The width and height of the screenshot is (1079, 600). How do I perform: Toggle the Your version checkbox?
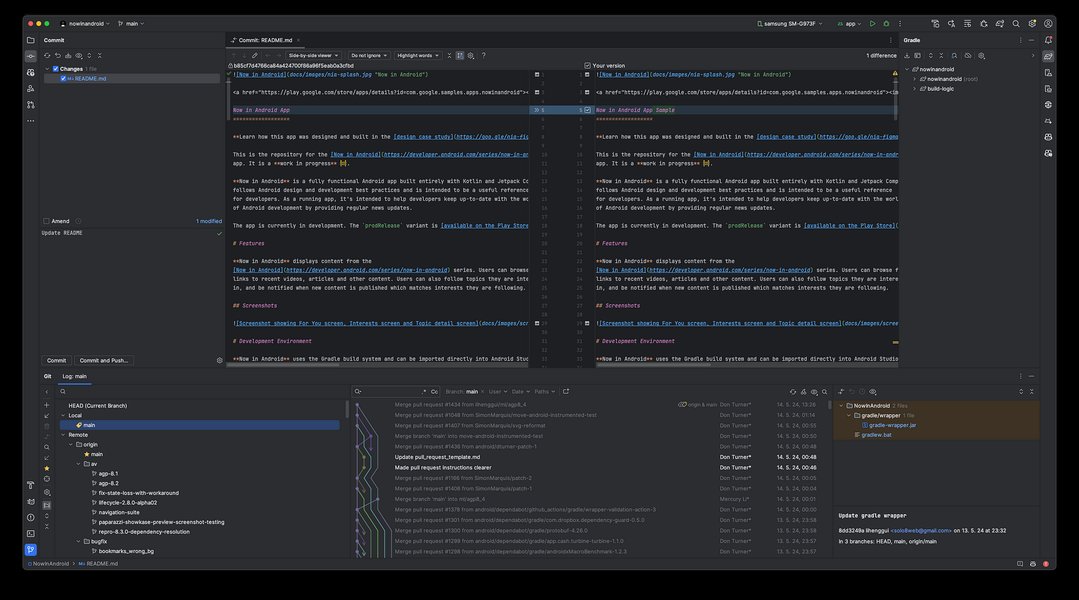(588, 65)
